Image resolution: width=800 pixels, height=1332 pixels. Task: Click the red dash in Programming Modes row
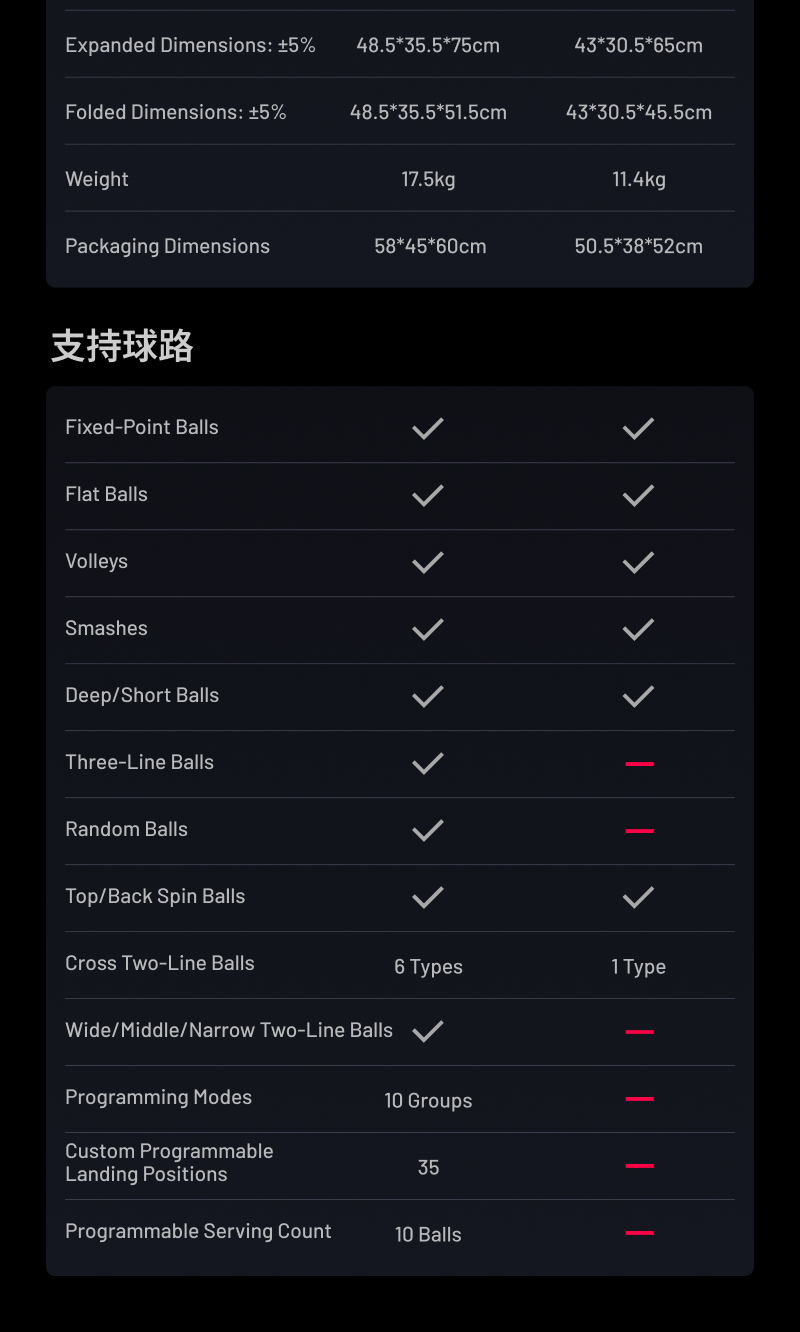[x=639, y=1099]
